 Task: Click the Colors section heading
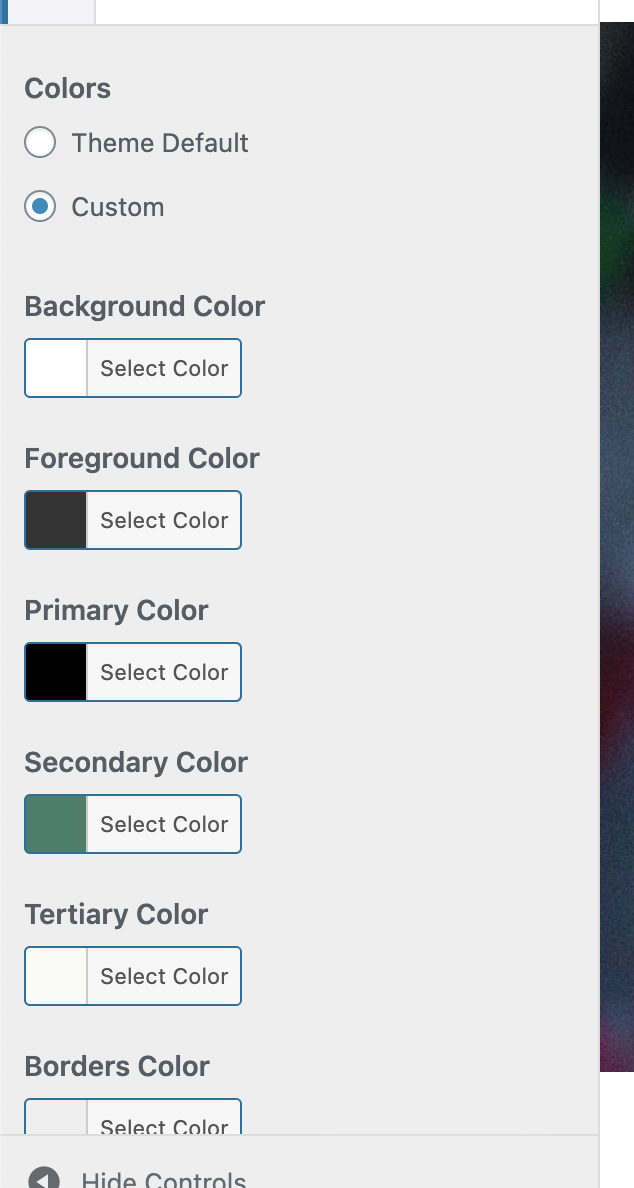coord(66,89)
